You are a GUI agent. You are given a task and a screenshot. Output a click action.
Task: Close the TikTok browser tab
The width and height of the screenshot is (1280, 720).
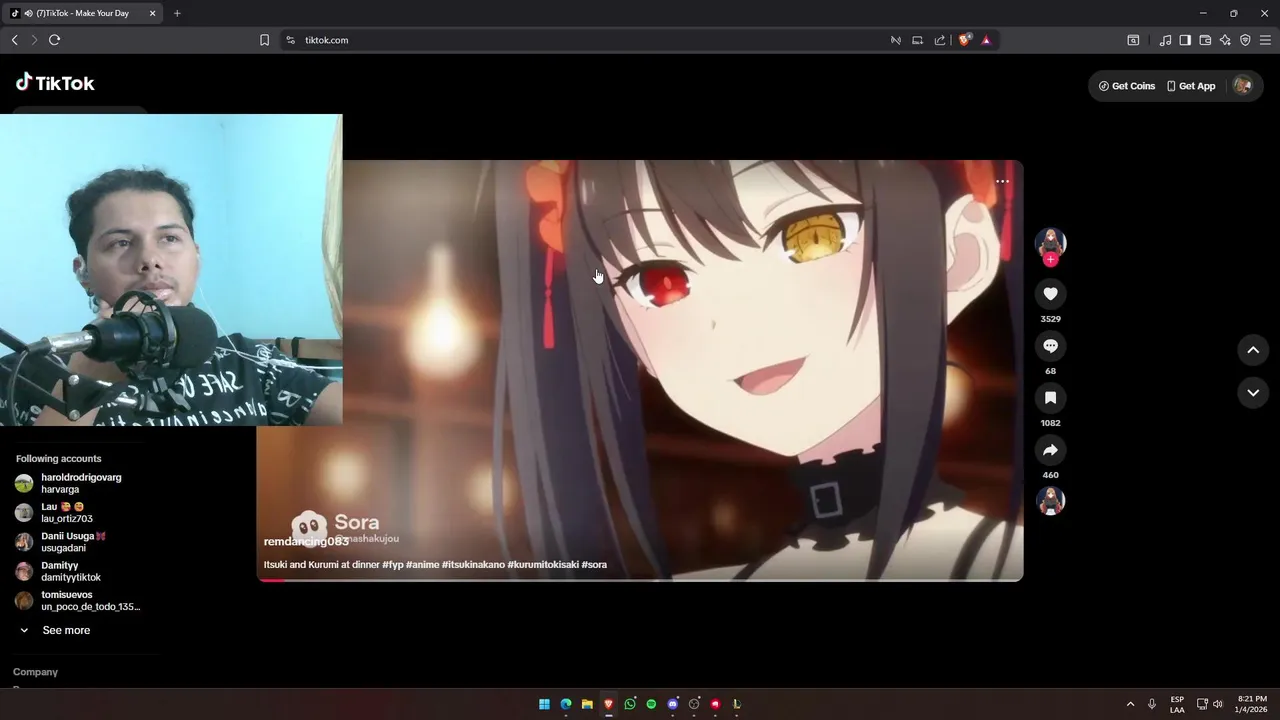pos(152,13)
